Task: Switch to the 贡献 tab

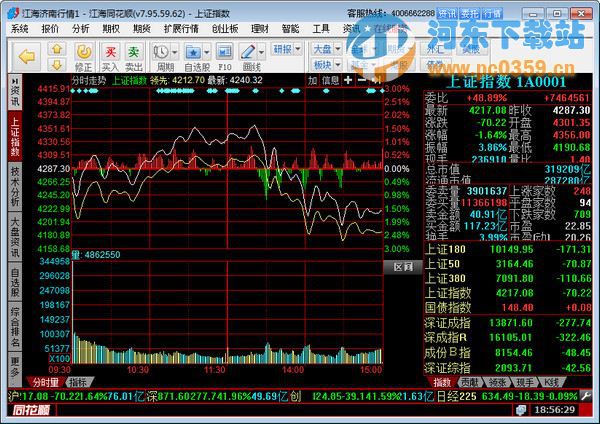Action: coord(469,382)
